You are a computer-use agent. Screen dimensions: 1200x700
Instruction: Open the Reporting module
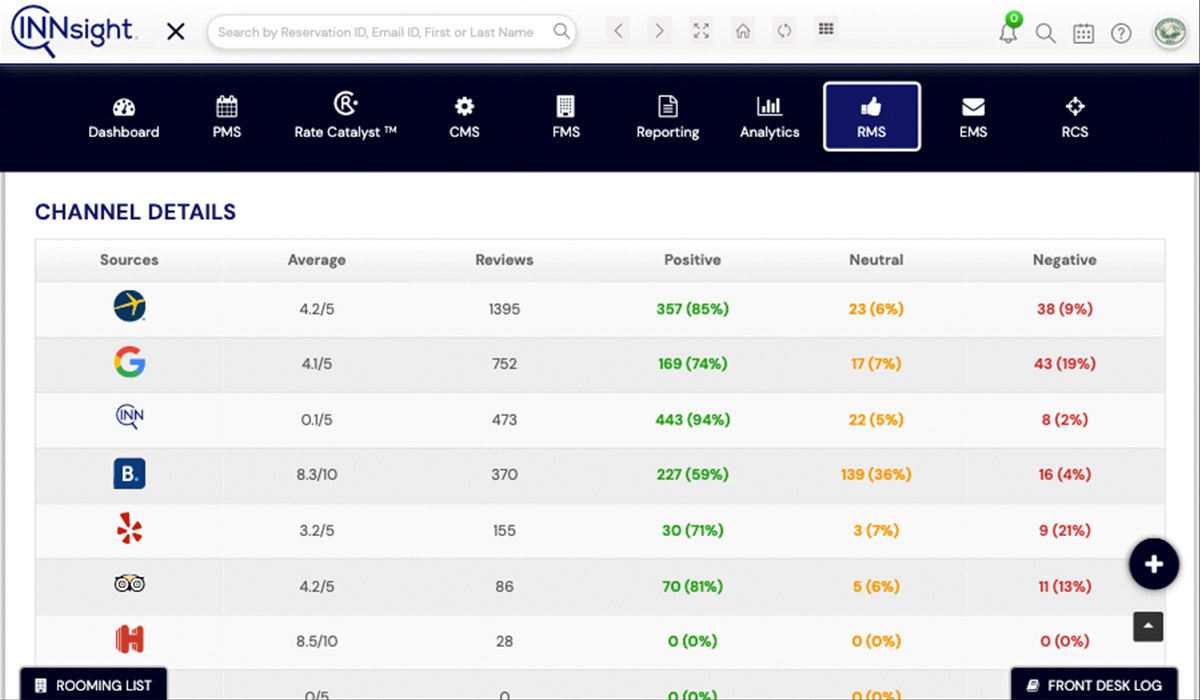(x=668, y=118)
